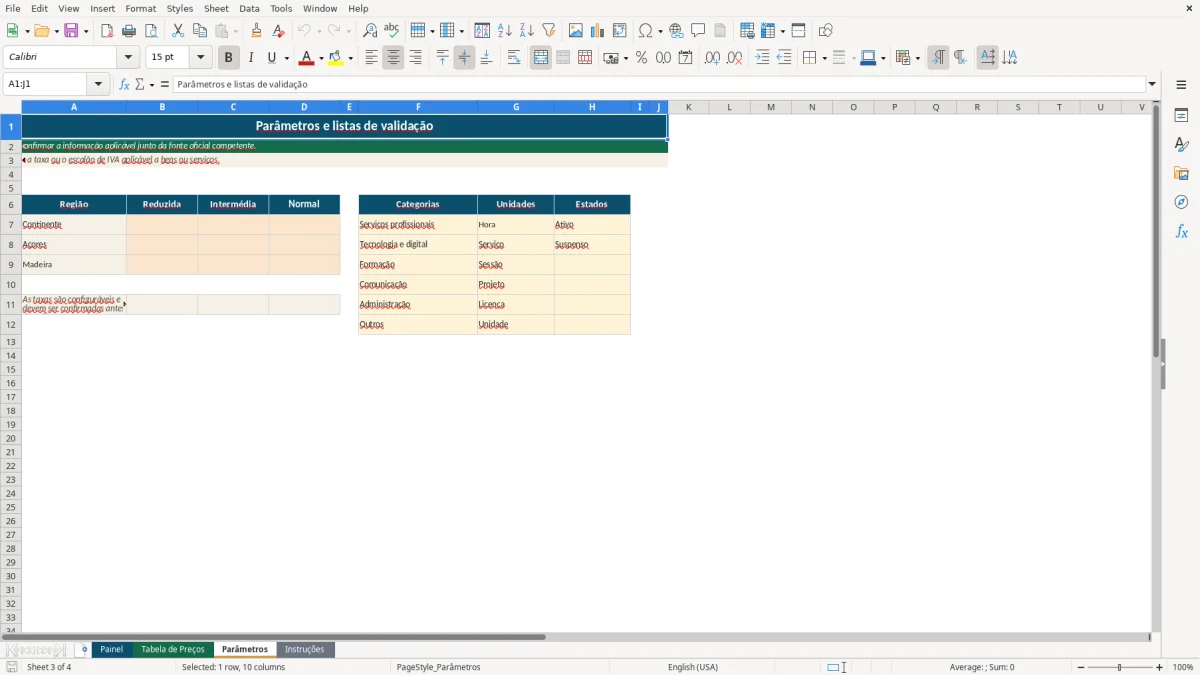Open the Font Name dropdown
The height and width of the screenshot is (675, 1200).
pyautogui.click(x=128, y=58)
